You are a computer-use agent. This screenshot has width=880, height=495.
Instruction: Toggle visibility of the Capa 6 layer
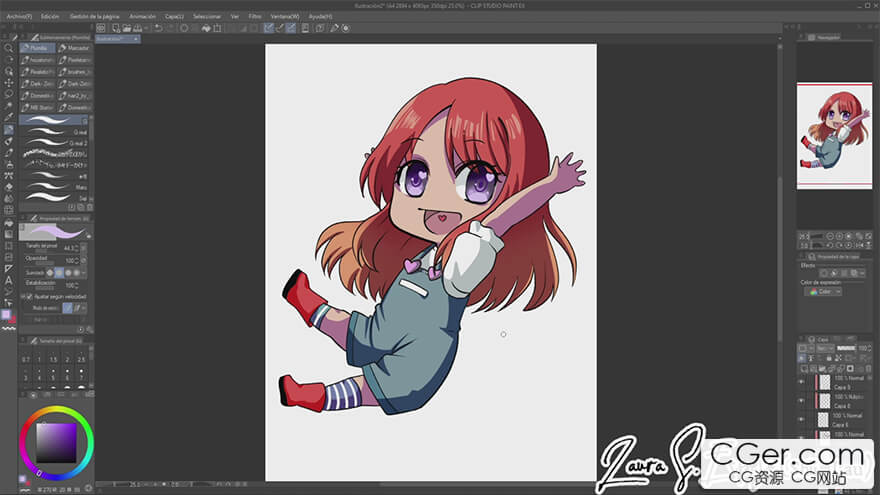pyautogui.click(x=801, y=419)
